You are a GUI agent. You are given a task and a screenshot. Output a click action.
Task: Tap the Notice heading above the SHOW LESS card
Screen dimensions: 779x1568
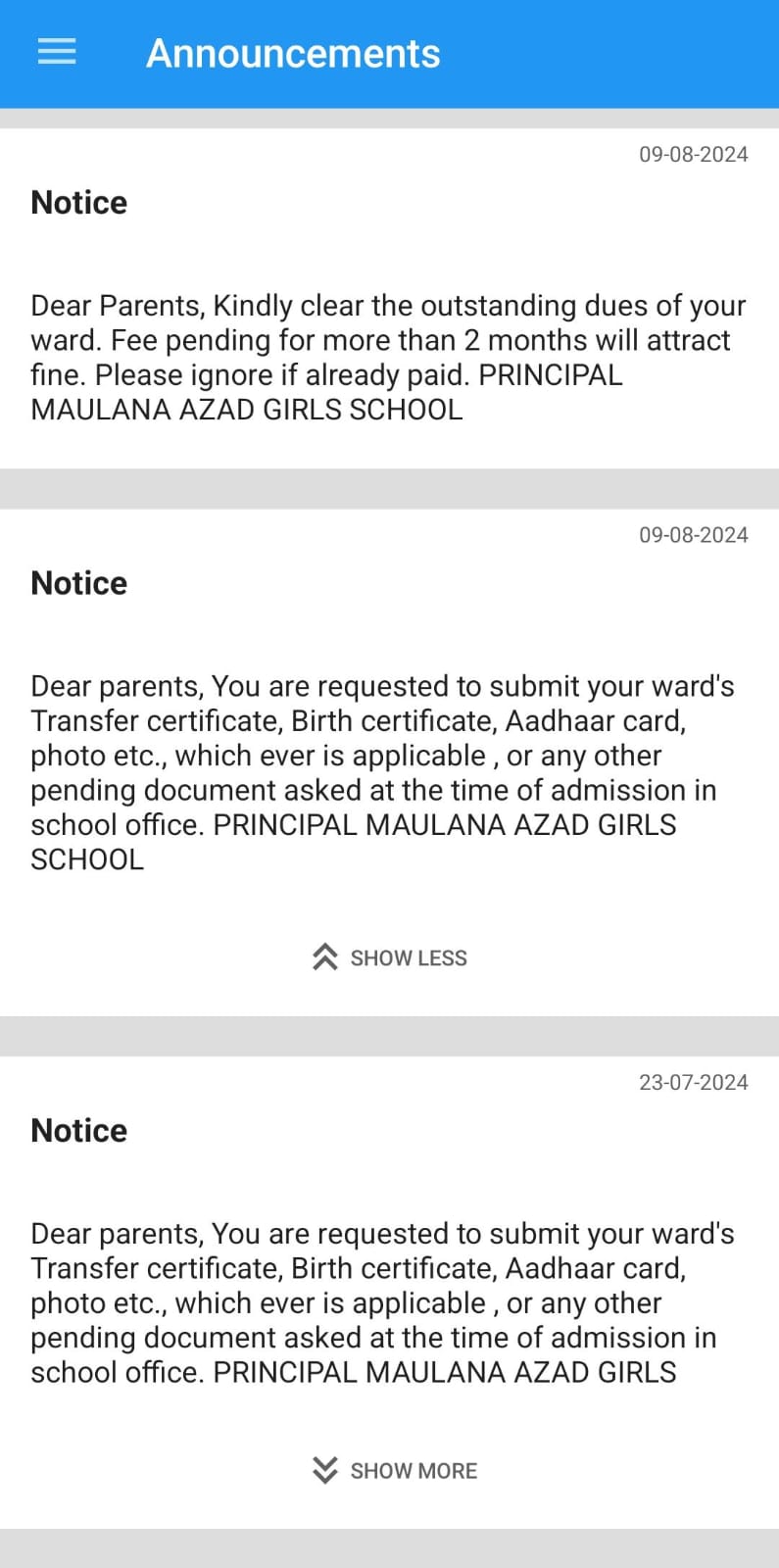point(79,583)
